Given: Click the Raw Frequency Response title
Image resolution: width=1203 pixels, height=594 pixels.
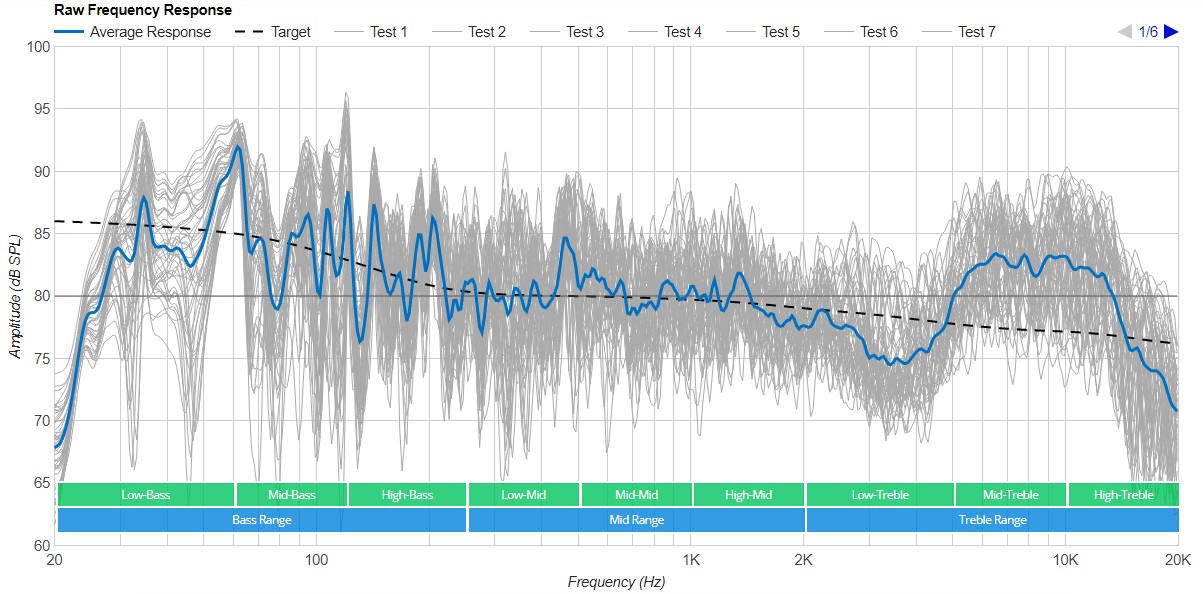Looking at the screenshot, I should click(143, 10).
